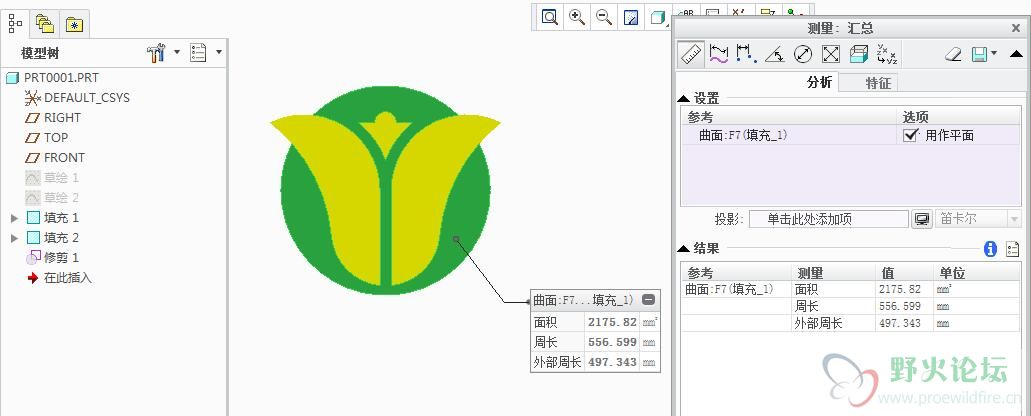Collapse the measure dialog with the black up arrow
Image resolution: width=1031 pixels, height=416 pixels.
point(1016,54)
